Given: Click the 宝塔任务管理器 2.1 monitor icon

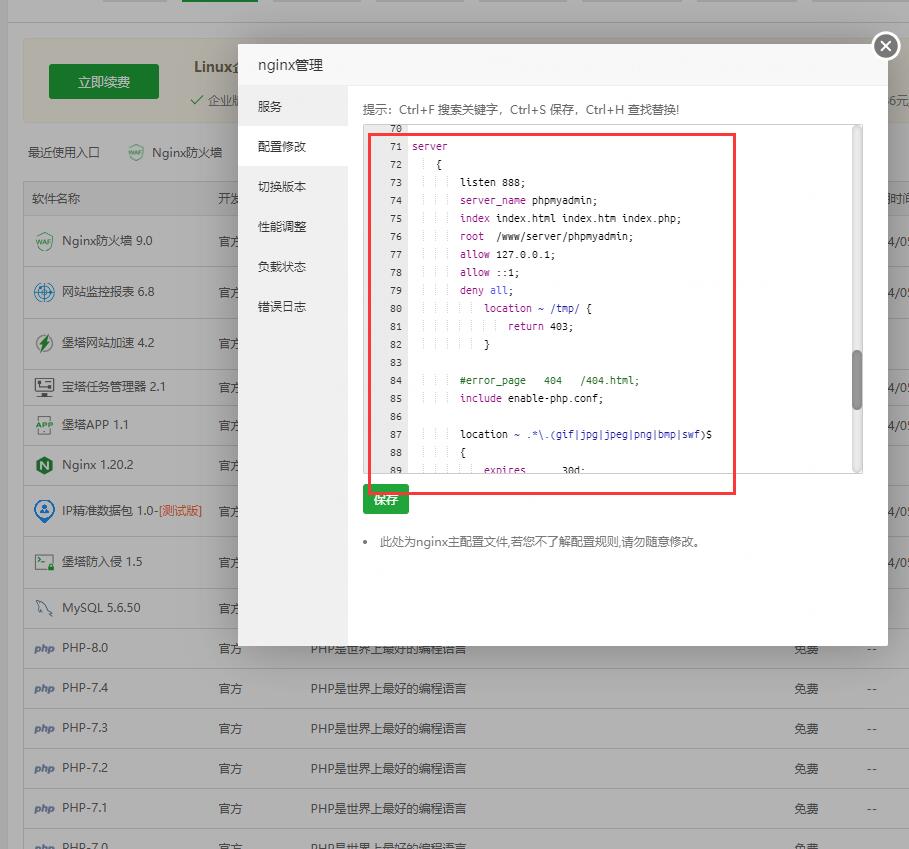Looking at the screenshot, I should pos(44,387).
